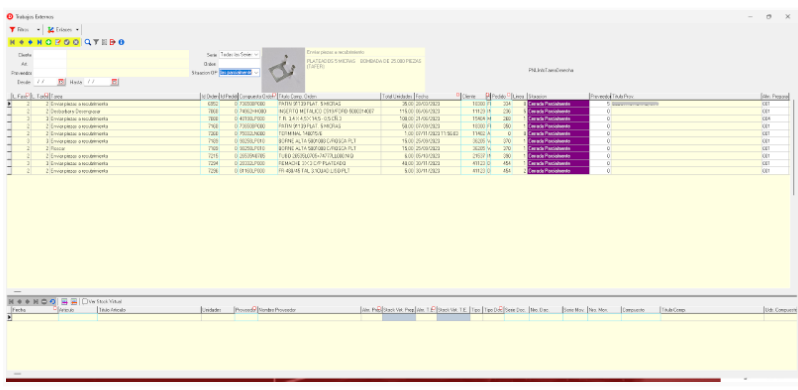
Task: Sort by the Unidades column header in lower grid
Action: click(217, 310)
